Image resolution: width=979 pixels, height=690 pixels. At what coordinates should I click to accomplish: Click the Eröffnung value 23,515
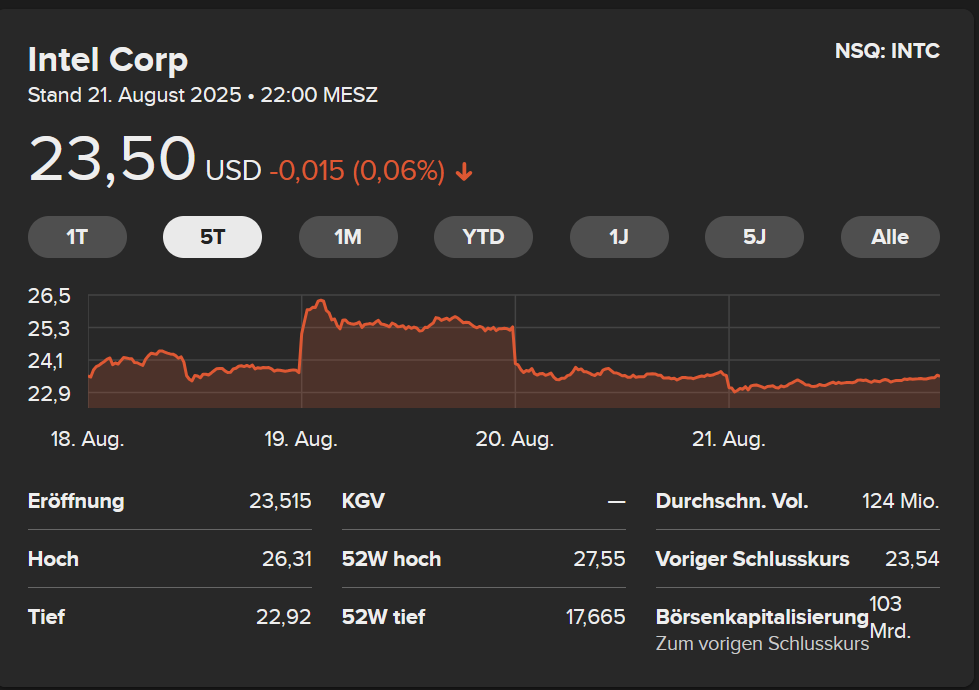click(280, 501)
